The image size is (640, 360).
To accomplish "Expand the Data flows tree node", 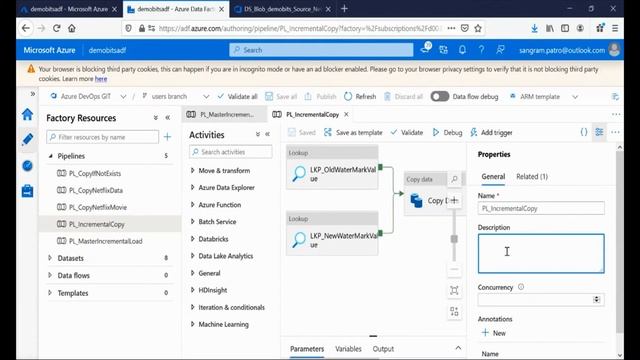I will point(50,275).
